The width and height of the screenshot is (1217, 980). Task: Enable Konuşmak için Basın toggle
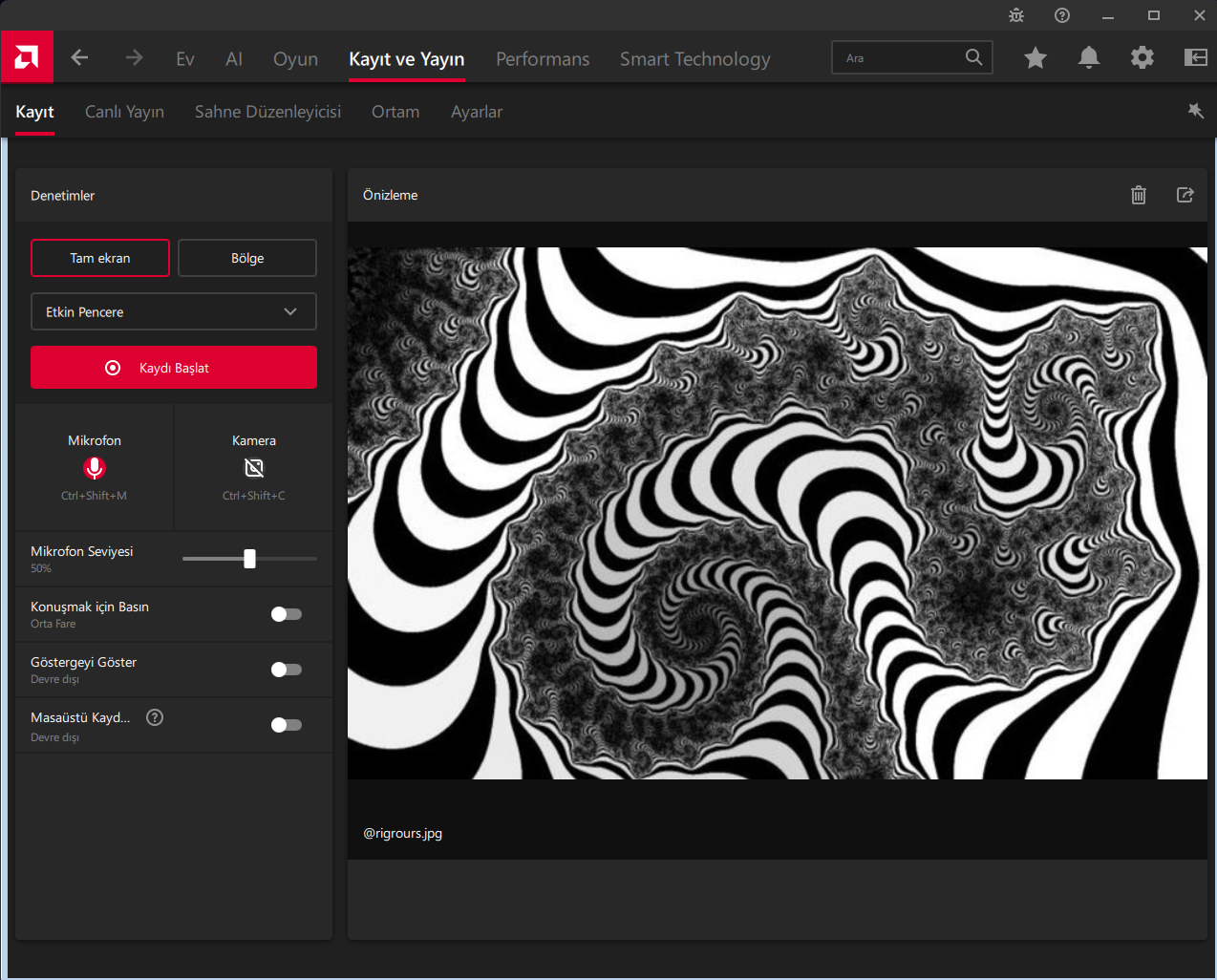click(x=286, y=614)
